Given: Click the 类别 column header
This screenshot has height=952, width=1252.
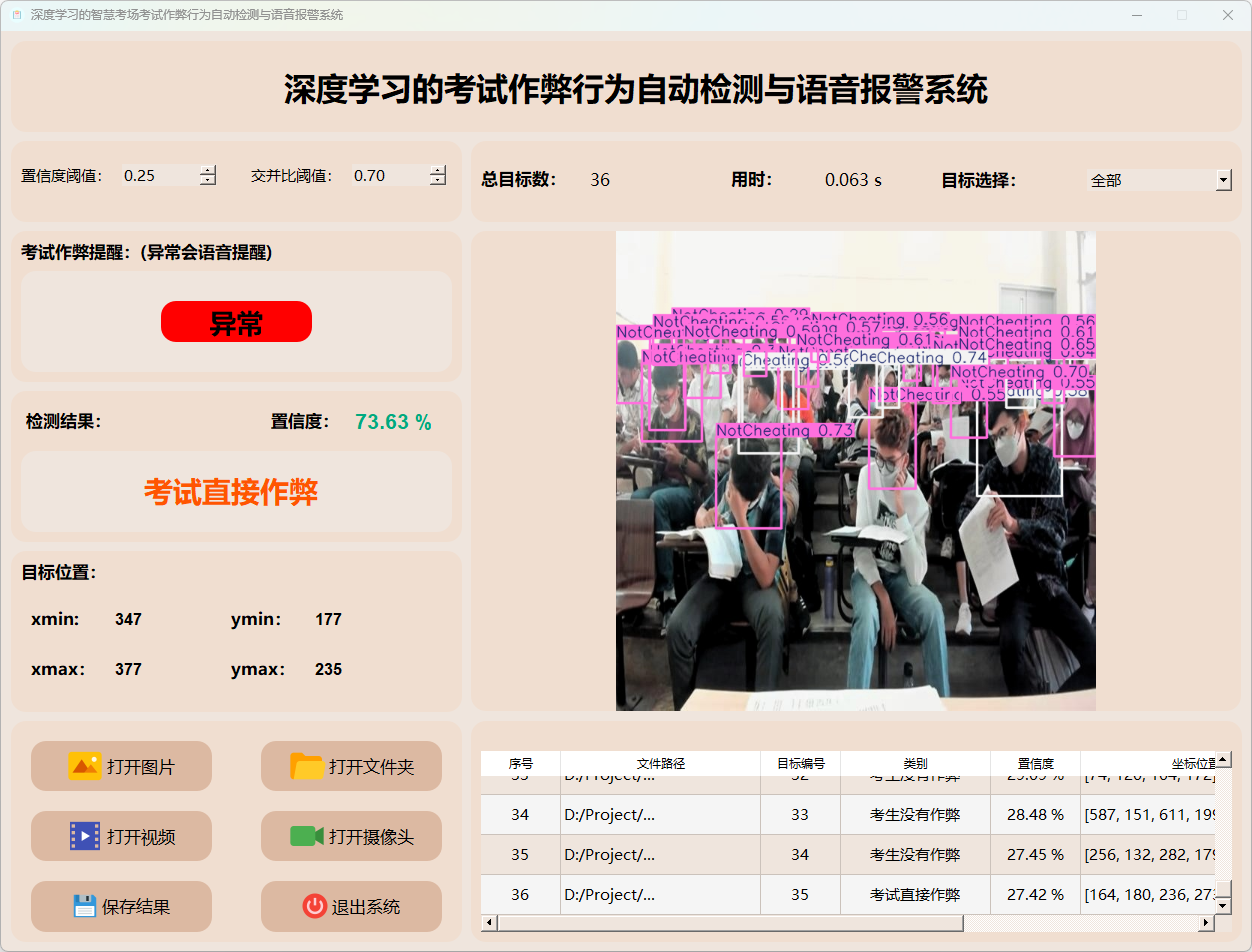Looking at the screenshot, I should pyautogui.click(x=915, y=763).
